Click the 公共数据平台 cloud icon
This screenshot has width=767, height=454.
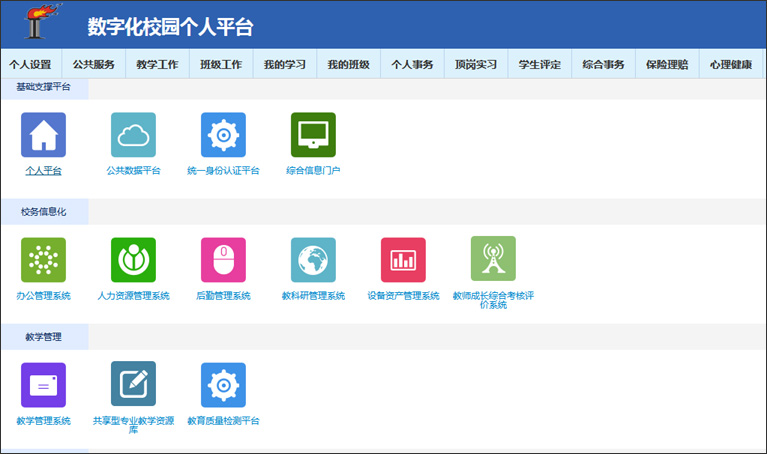(x=133, y=135)
